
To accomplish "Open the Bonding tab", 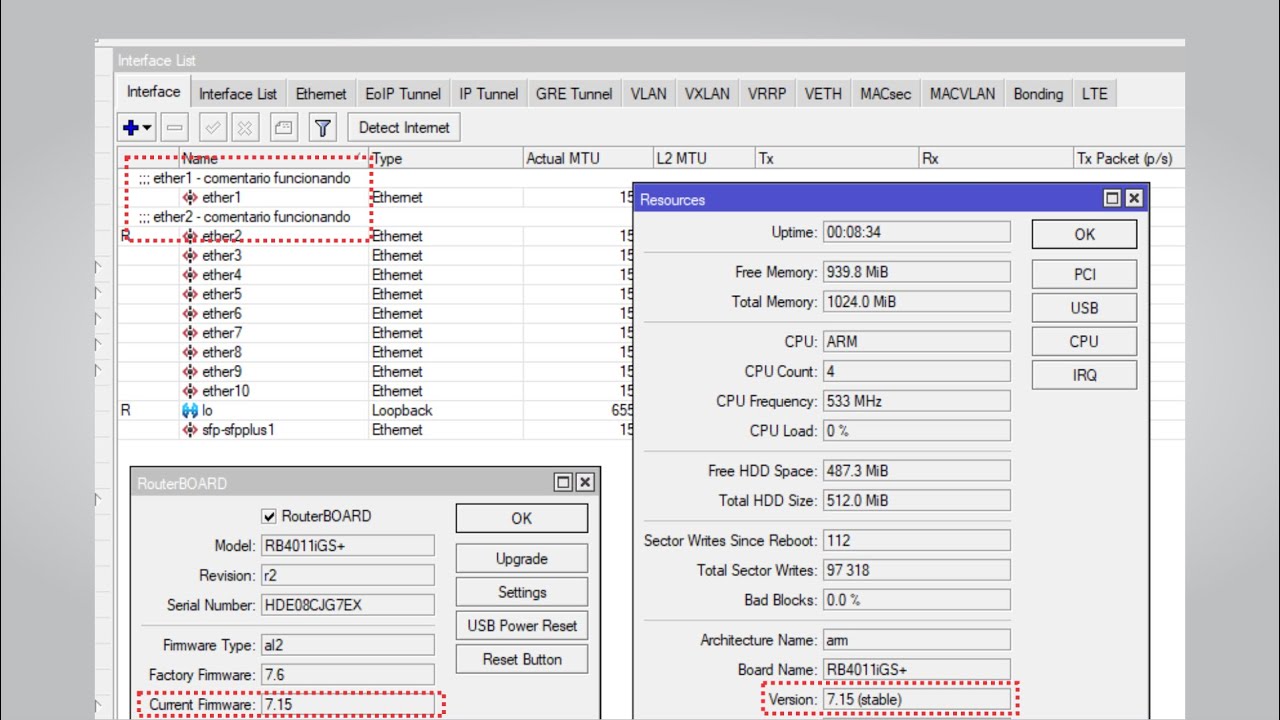I will [1038, 94].
